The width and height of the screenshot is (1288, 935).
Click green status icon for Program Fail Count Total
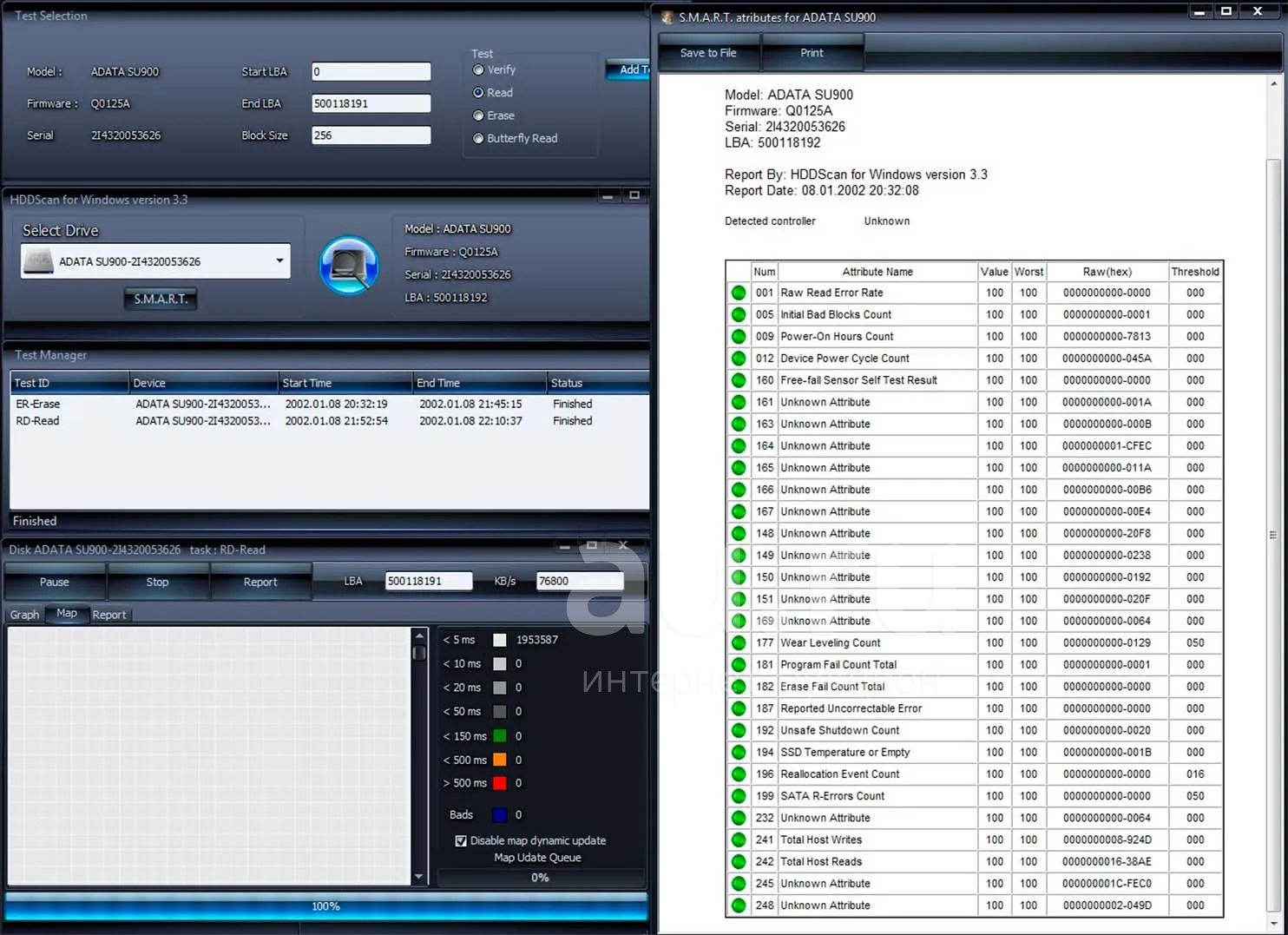(x=739, y=664)
